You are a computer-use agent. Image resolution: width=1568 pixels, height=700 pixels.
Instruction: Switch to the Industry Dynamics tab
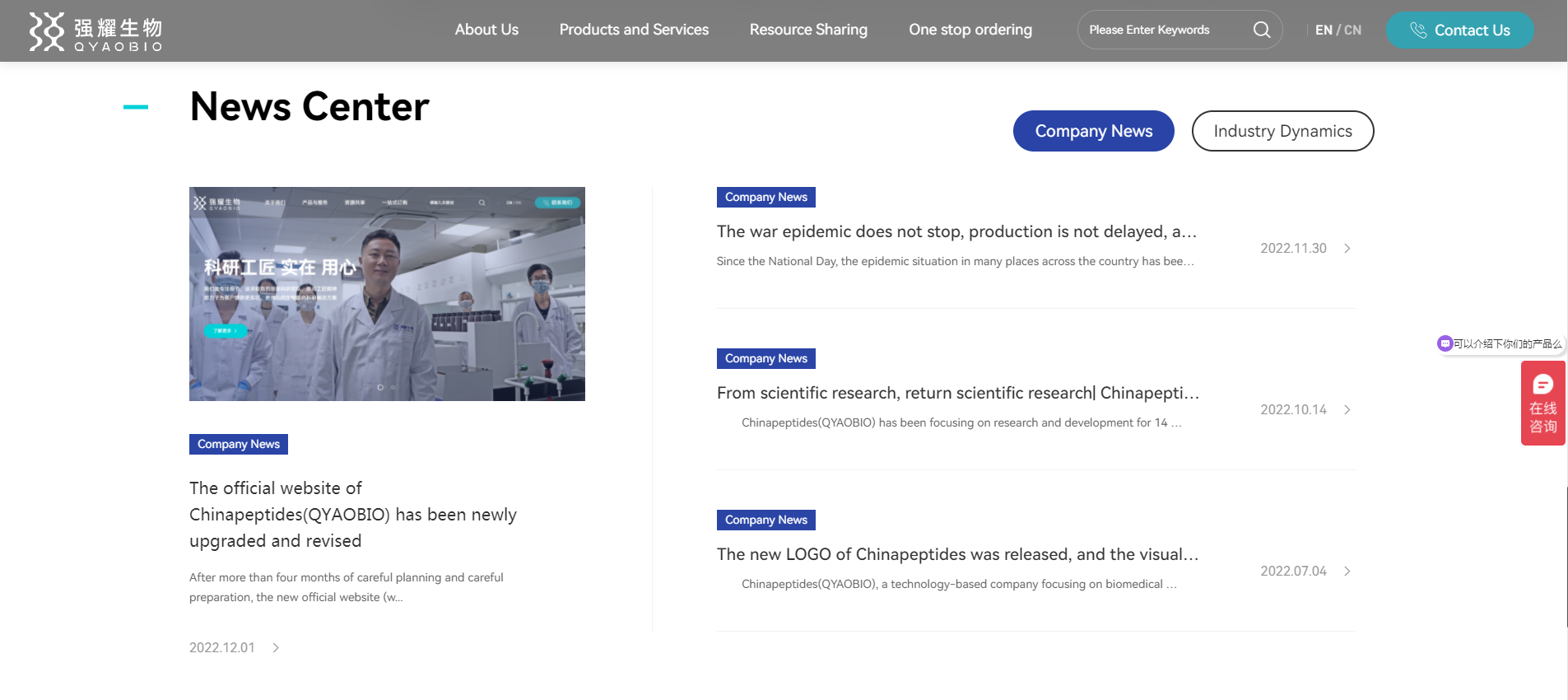coord(1282,131)
